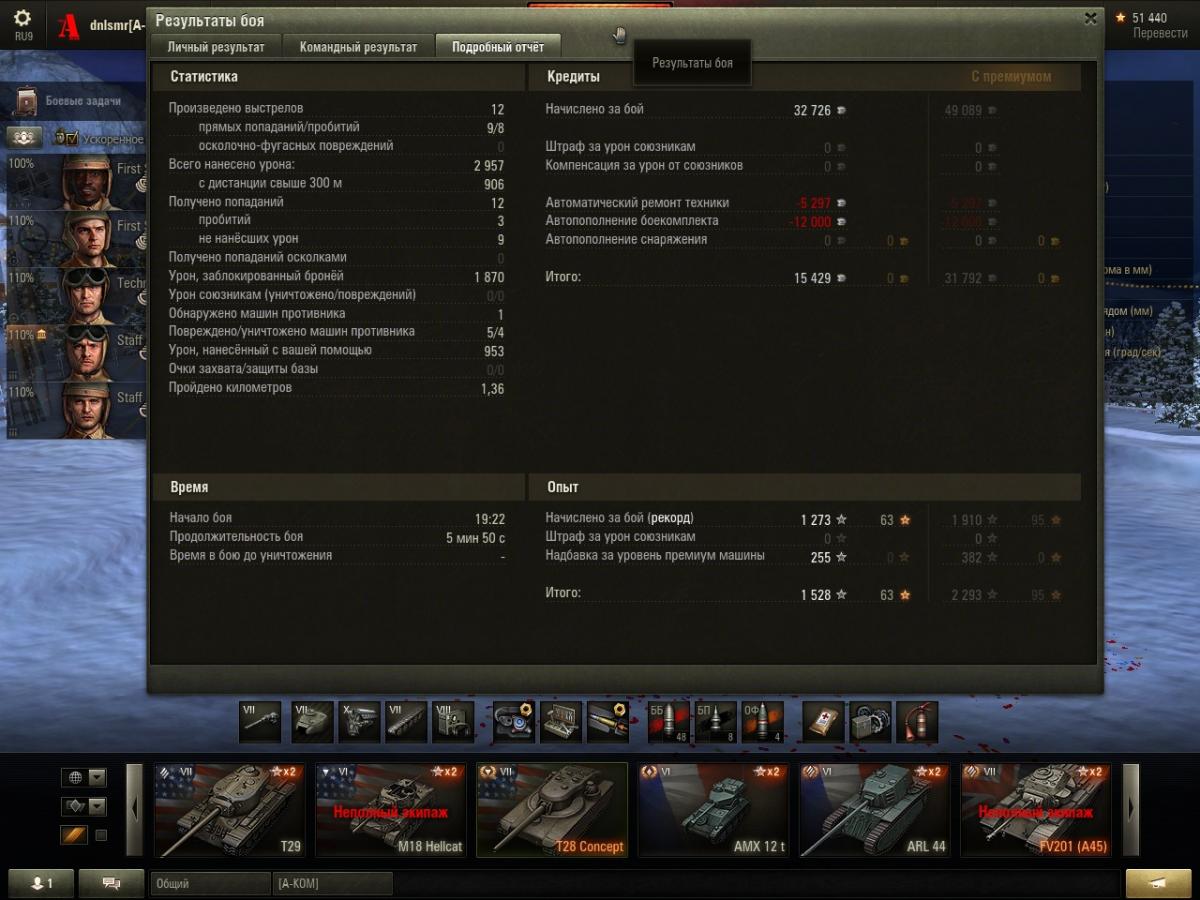Select the Подробный отчёт tab
This screenshot has width=1200, height=900.
[498, 47]
